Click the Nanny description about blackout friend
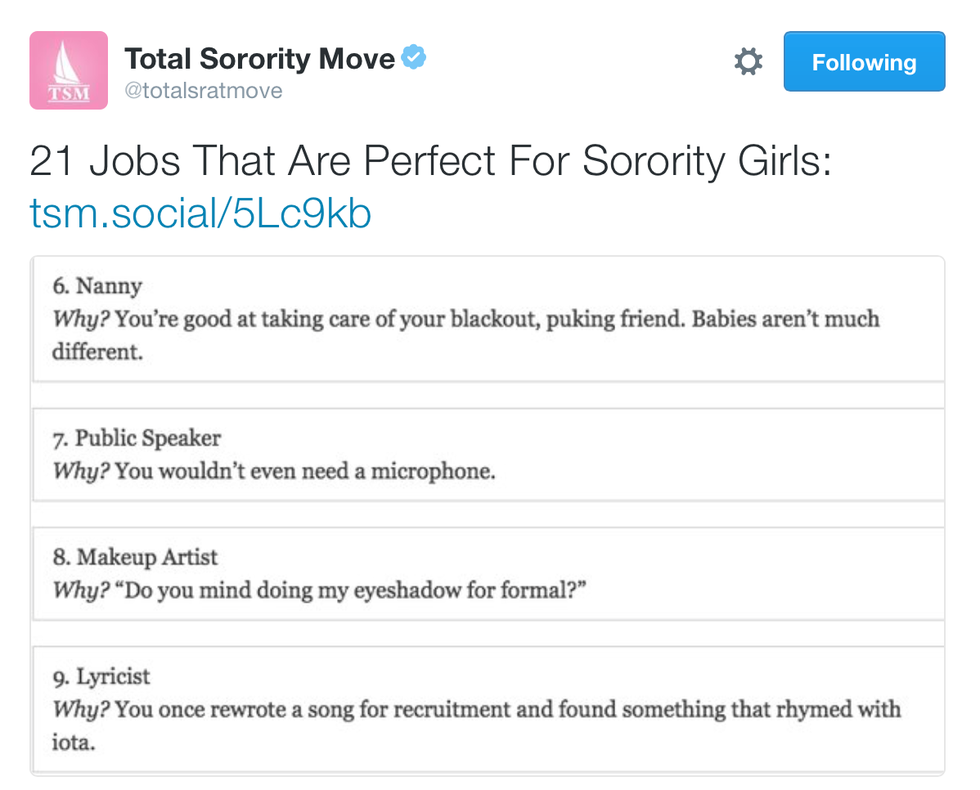980x790 pixels. pos(497,320)
